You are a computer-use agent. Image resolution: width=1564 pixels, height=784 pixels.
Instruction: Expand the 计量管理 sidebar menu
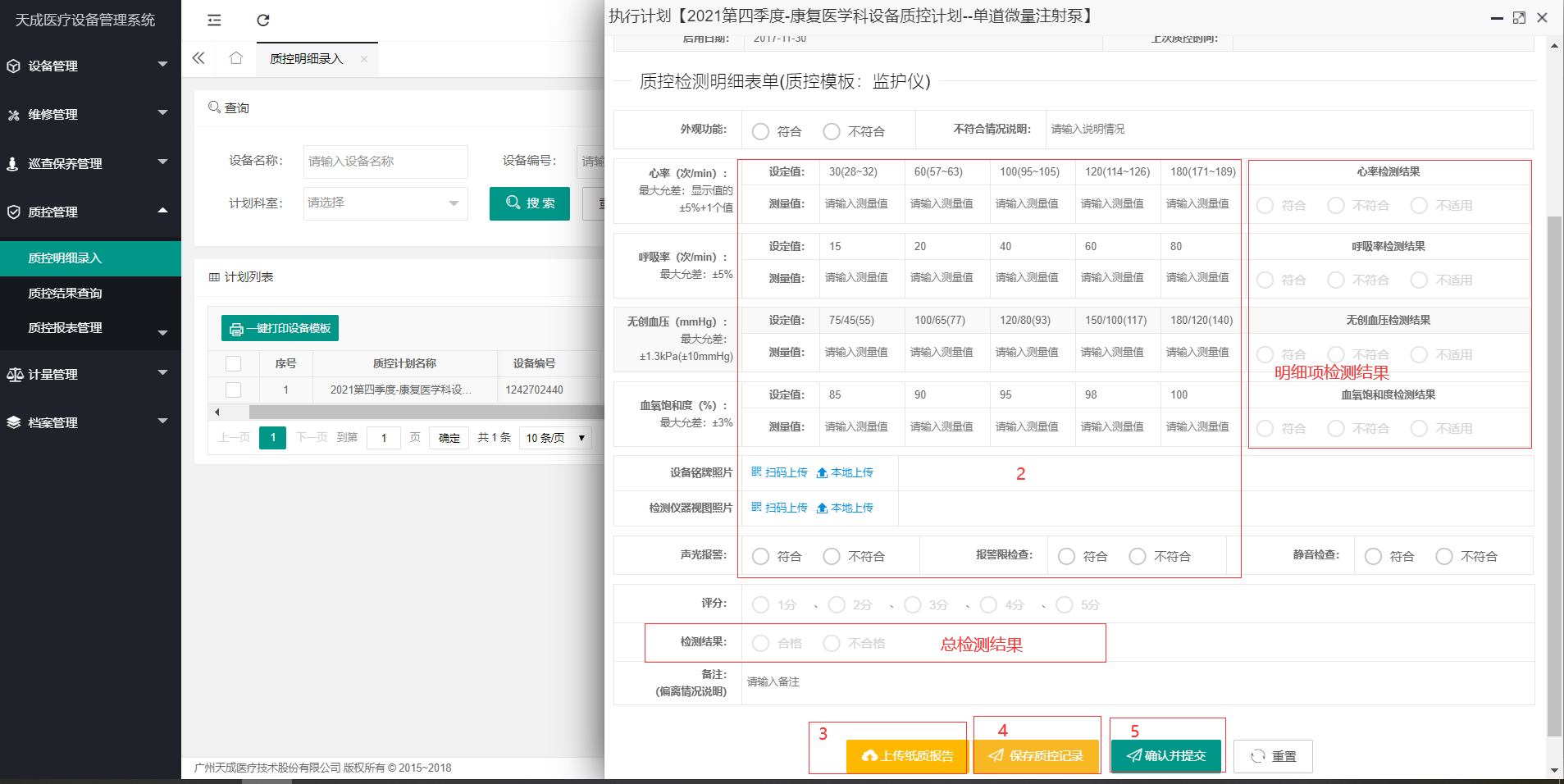coord(90,374)
